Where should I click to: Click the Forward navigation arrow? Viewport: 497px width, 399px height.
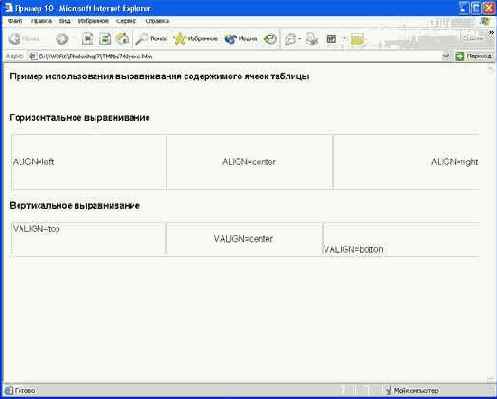coord(62,39)
